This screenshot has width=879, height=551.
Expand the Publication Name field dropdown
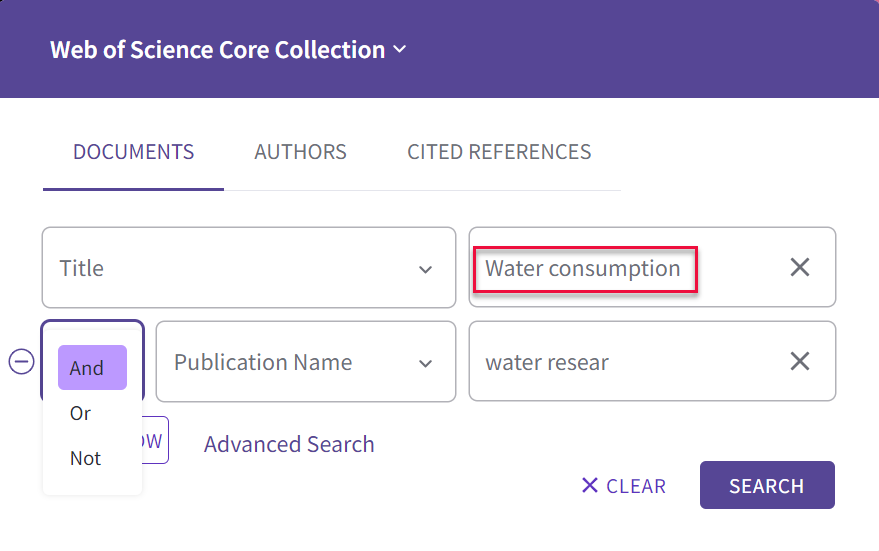click(425, 364)
